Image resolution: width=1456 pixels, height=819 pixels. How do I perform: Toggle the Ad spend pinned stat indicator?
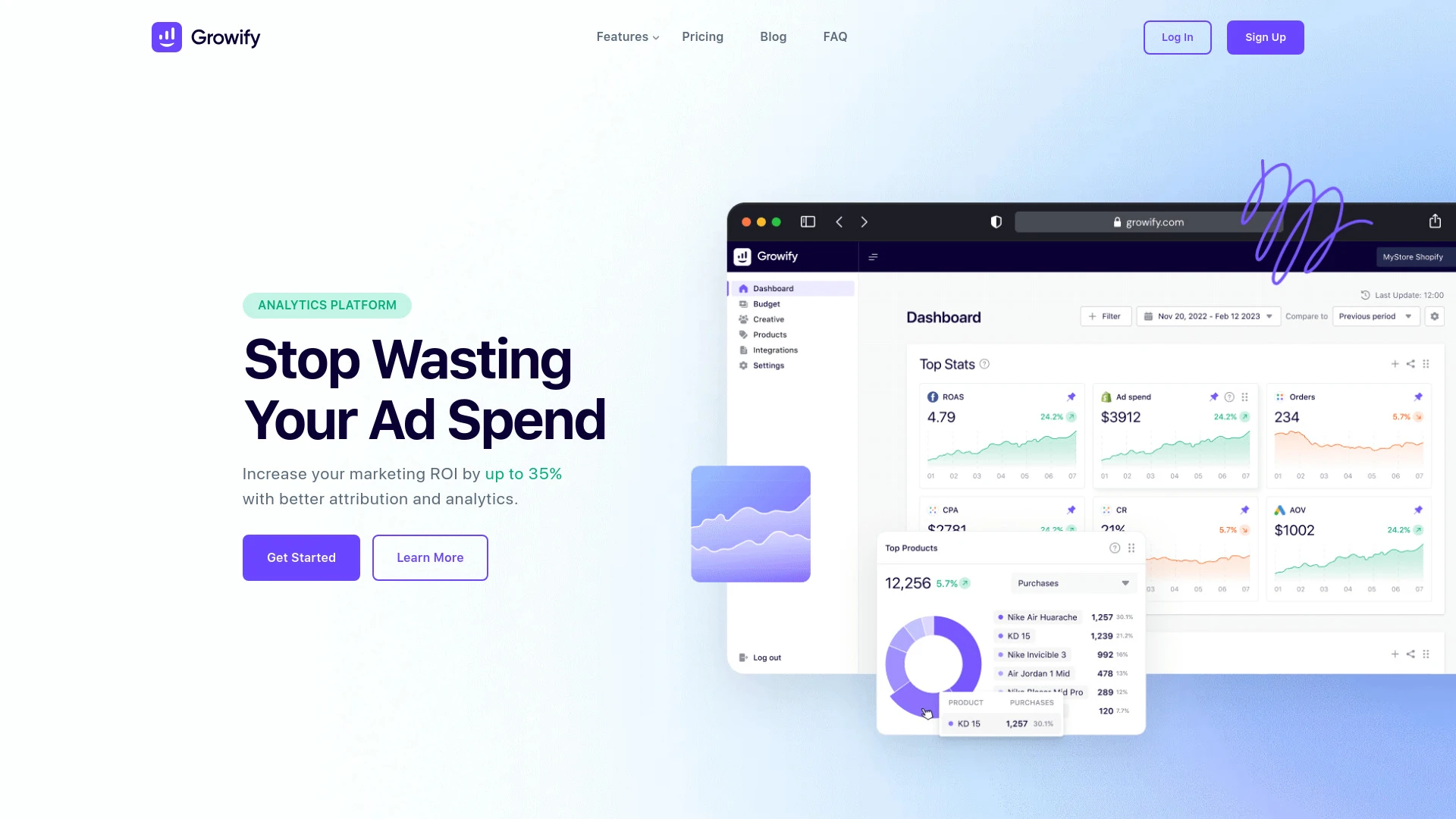coord(1213,396)
